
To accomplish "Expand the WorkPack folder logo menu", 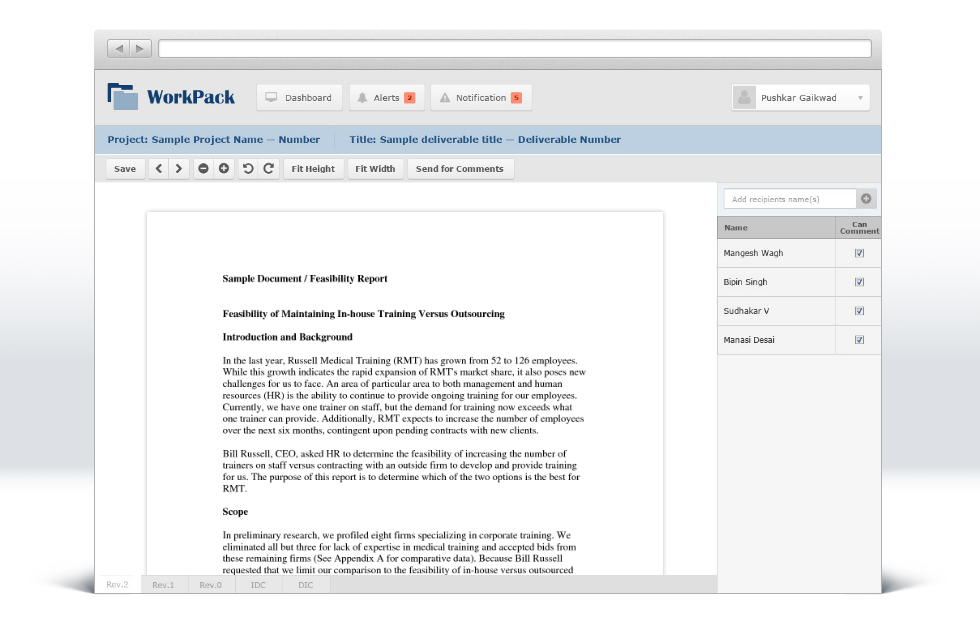I will [x=122, y=96].
